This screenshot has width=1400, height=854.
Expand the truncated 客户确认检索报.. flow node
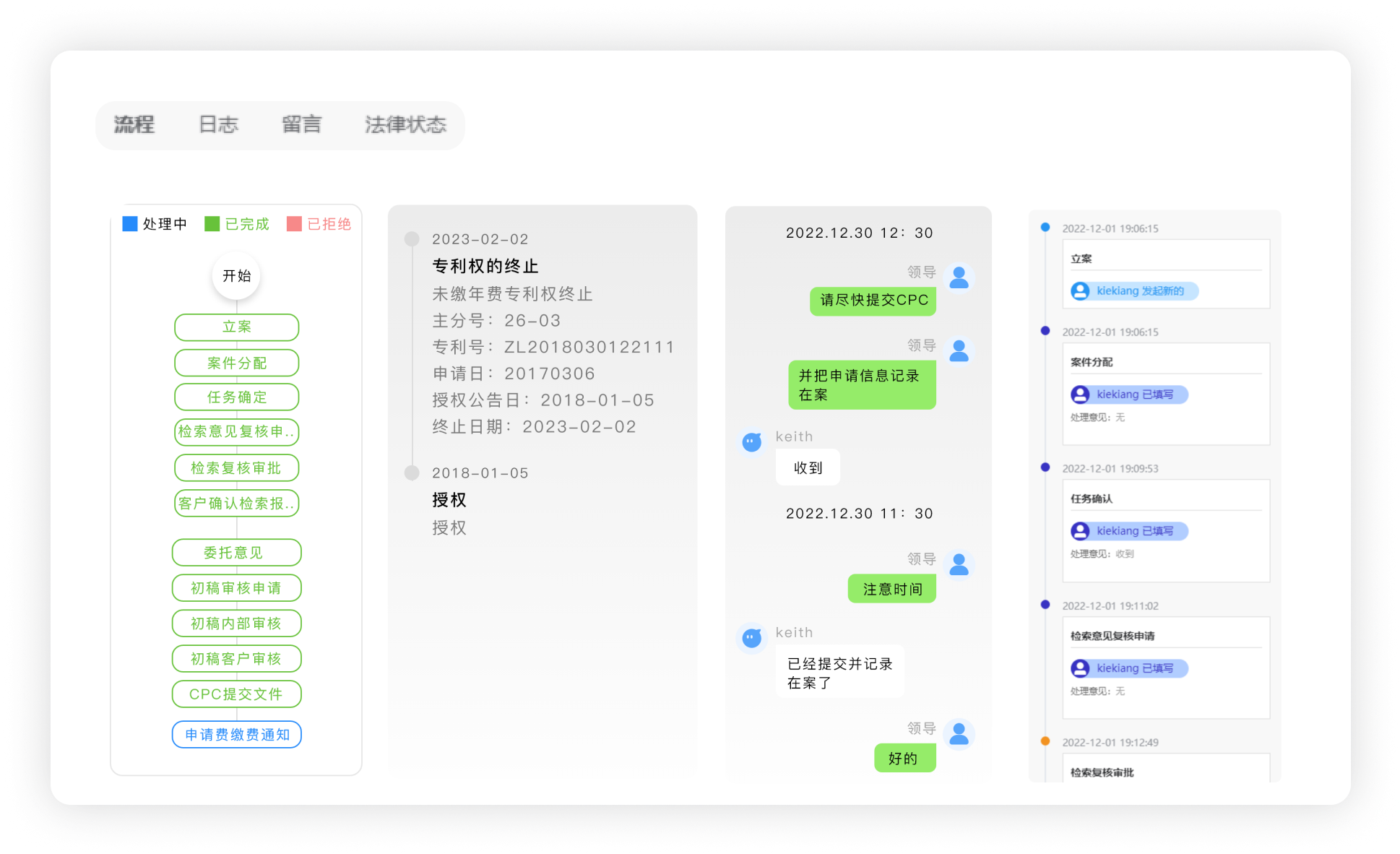236,503
